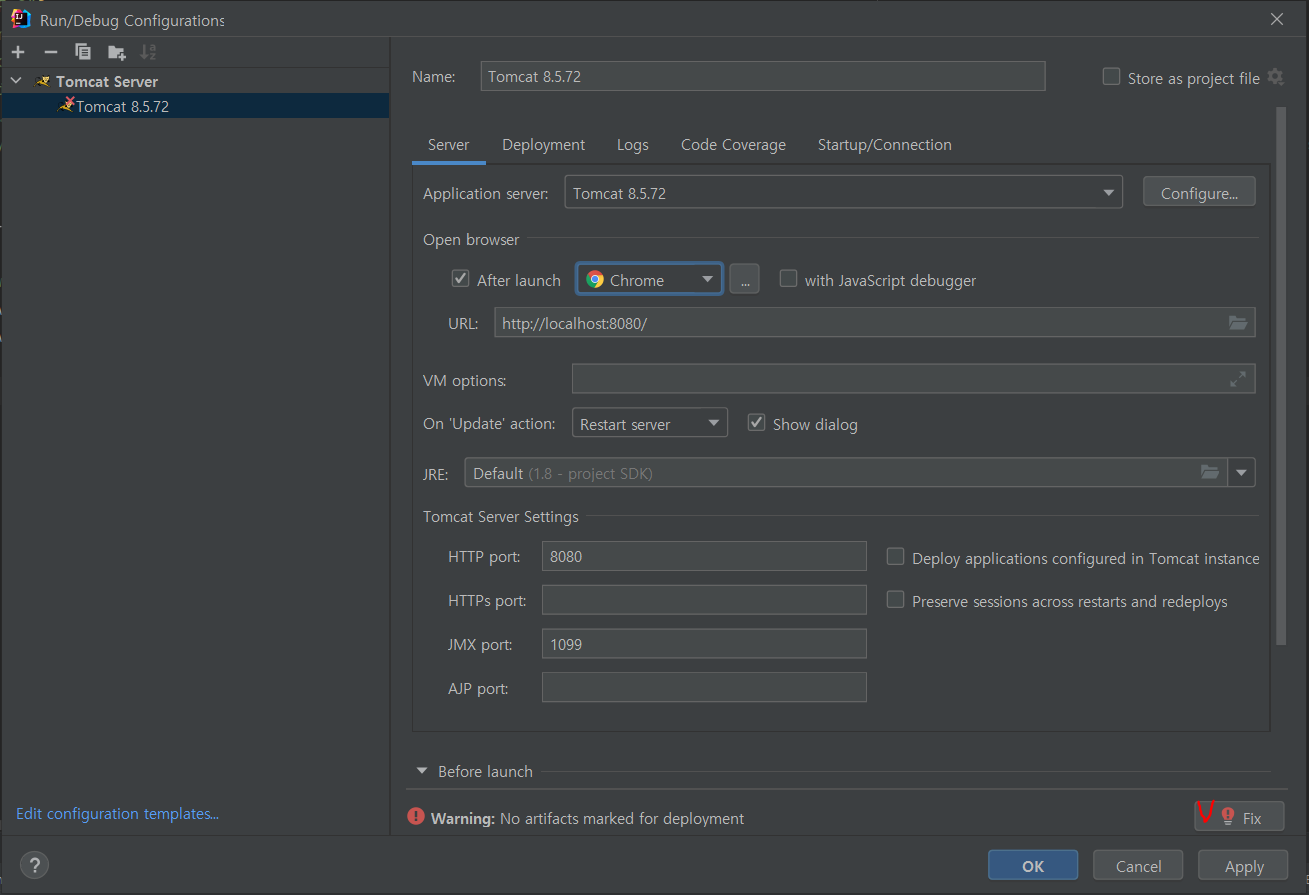The image size is (1309, 895).
Task: Enable Deploy applications configured in Tomcat instance
Action: coord(895,557)
